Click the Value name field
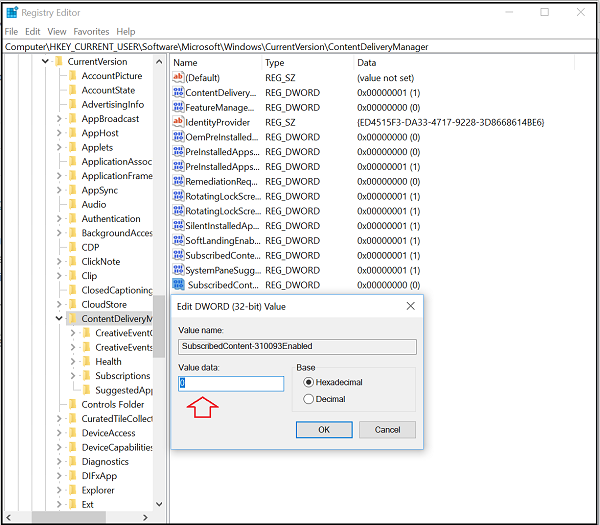 pos(297,346)
